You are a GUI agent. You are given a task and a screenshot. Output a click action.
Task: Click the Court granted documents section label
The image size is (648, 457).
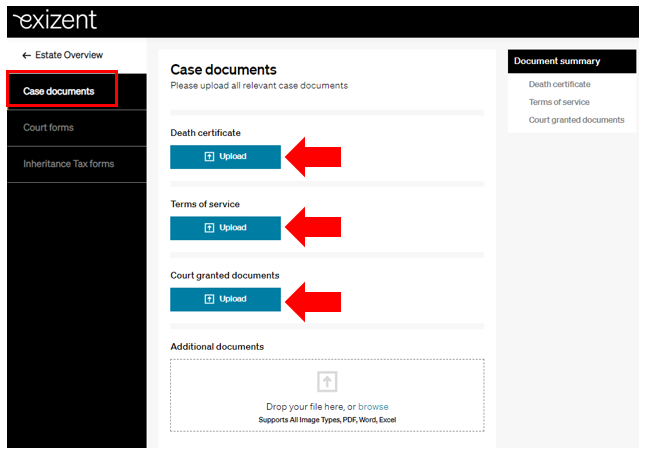pyautogui.click(x=225, y=276)
